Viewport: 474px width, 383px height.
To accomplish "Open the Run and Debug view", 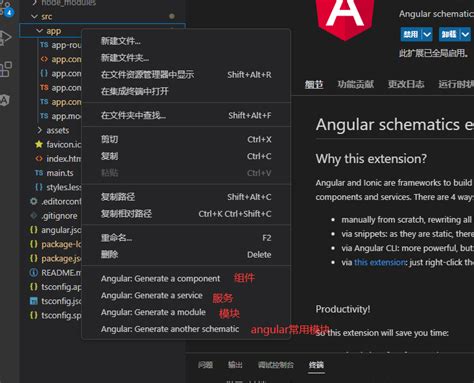I will pyautogui.click(x=5, y=37).
